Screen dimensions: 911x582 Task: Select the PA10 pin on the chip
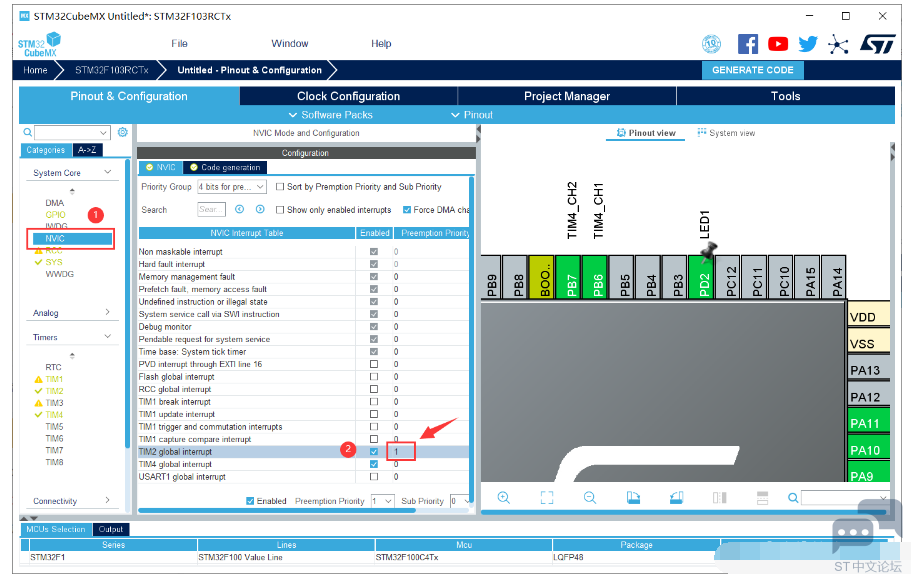[x=869, y=450]
